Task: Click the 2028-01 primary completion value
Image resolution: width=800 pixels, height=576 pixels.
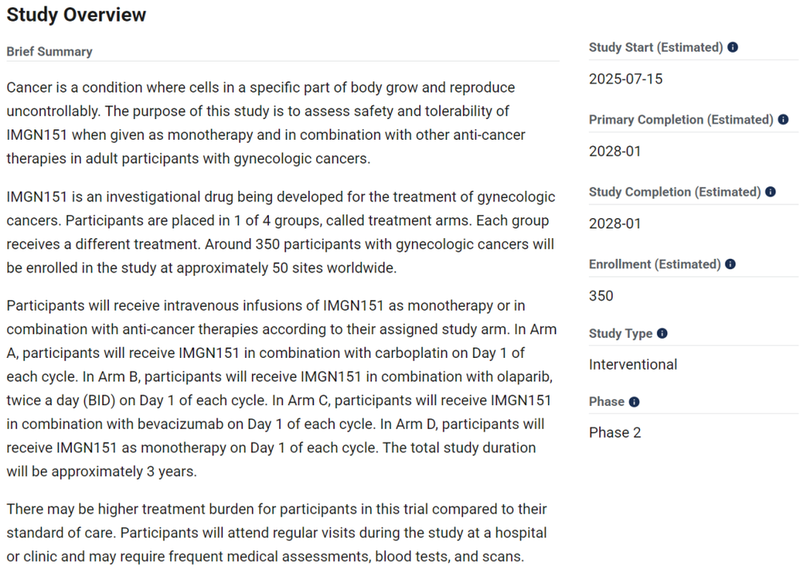Action: coord(615,152)
